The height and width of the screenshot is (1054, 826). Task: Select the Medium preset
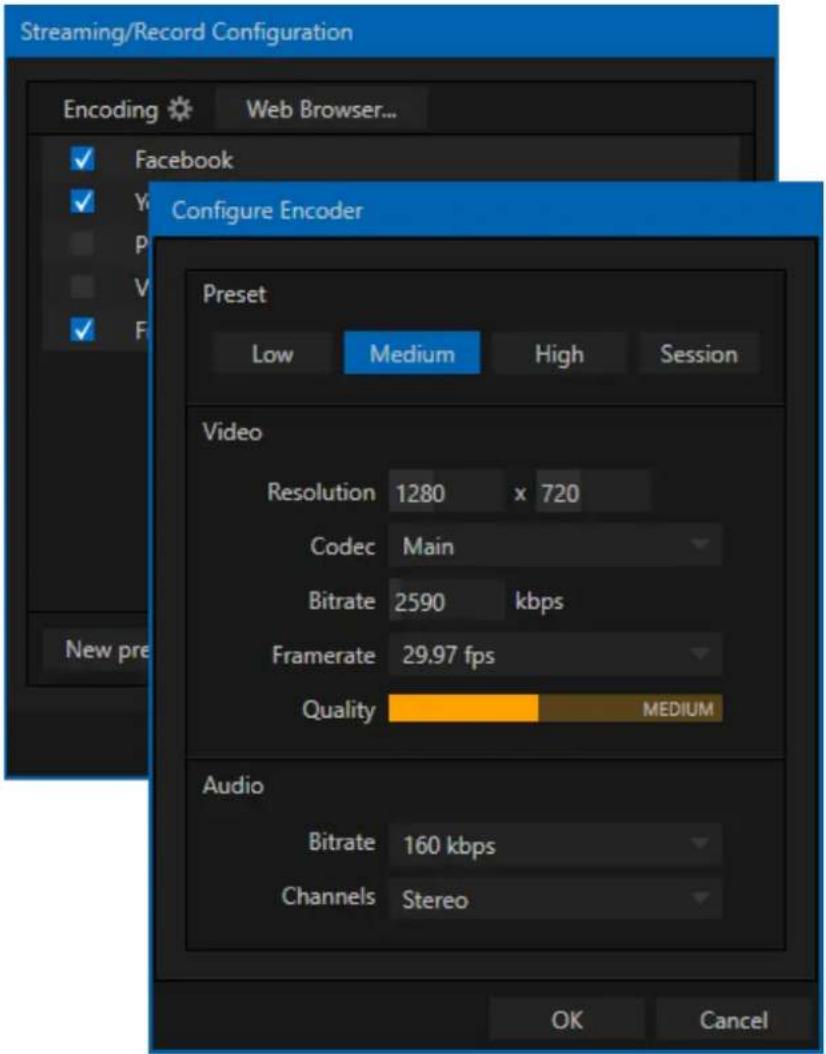412,353
